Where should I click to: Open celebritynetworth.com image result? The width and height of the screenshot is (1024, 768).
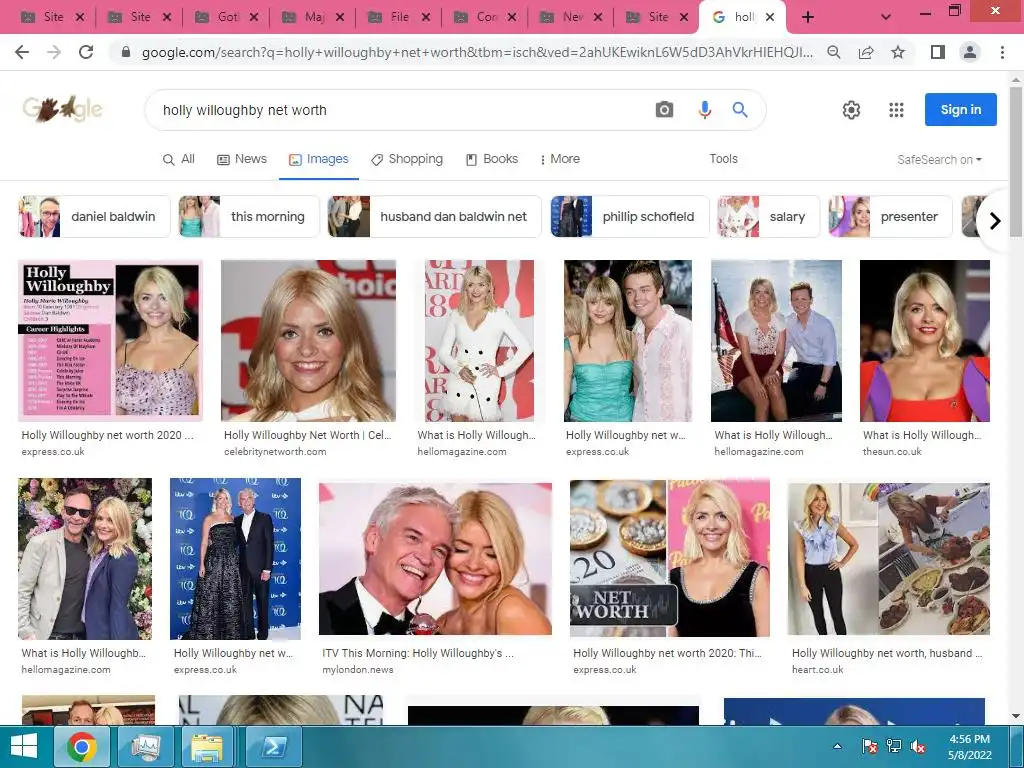308,340
